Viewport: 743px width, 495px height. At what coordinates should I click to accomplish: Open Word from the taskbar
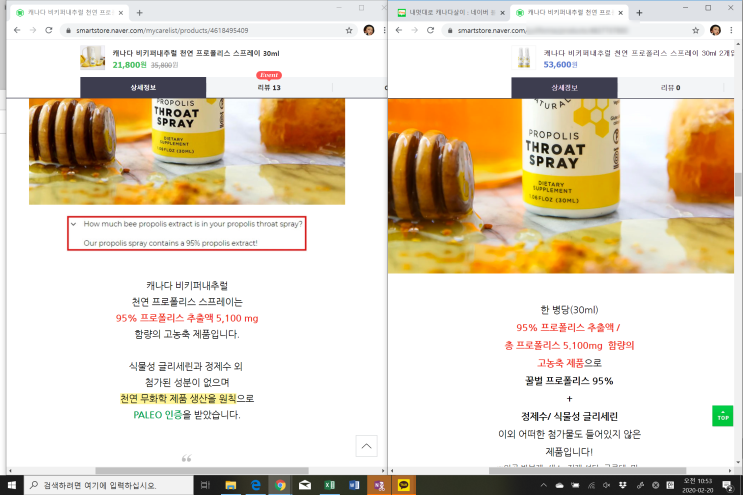tap(354, 485)
